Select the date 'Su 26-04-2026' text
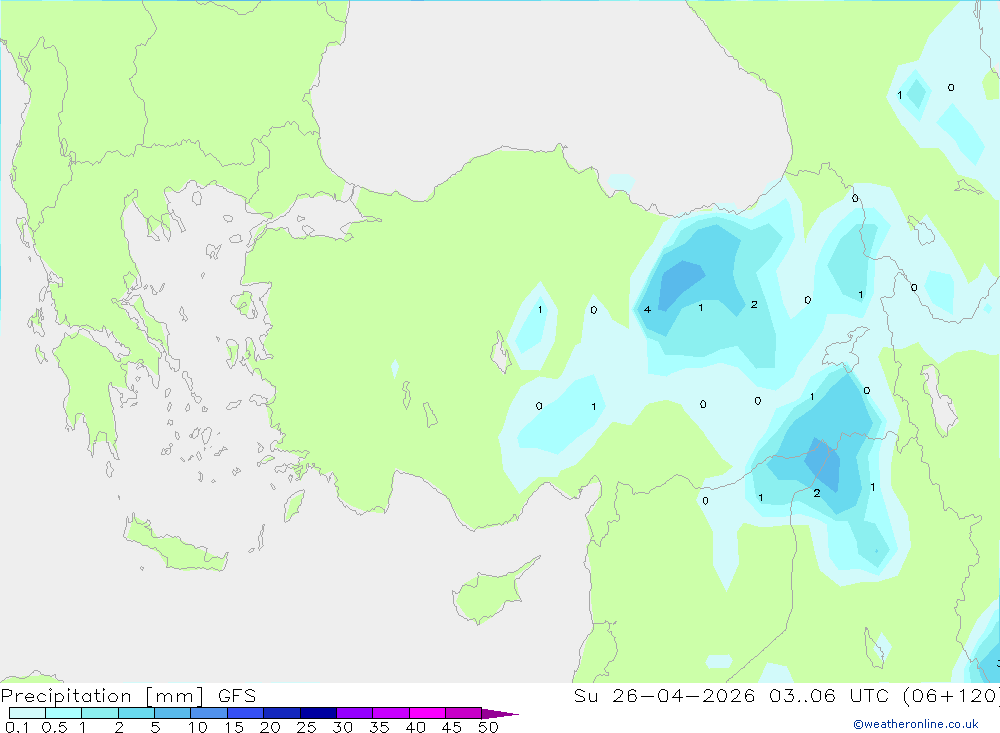 pos(665,696)
